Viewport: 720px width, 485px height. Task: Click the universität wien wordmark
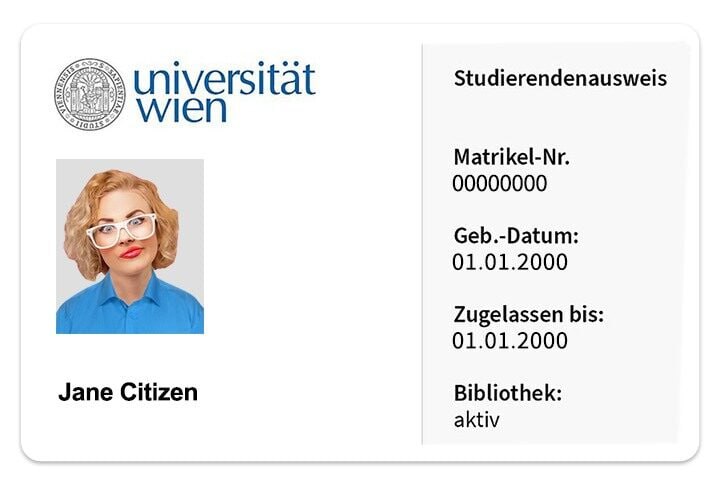[x=225, y=91]
